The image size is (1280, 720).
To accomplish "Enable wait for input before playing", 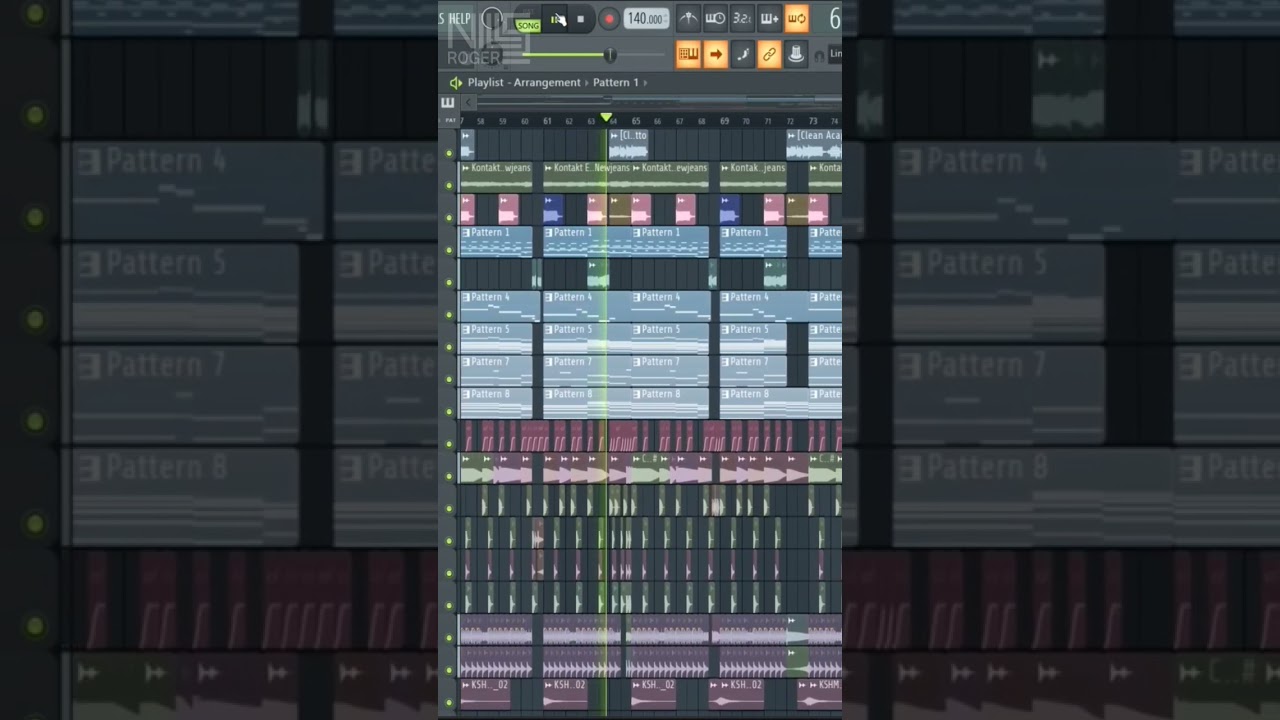I will [x=715, y=18].
